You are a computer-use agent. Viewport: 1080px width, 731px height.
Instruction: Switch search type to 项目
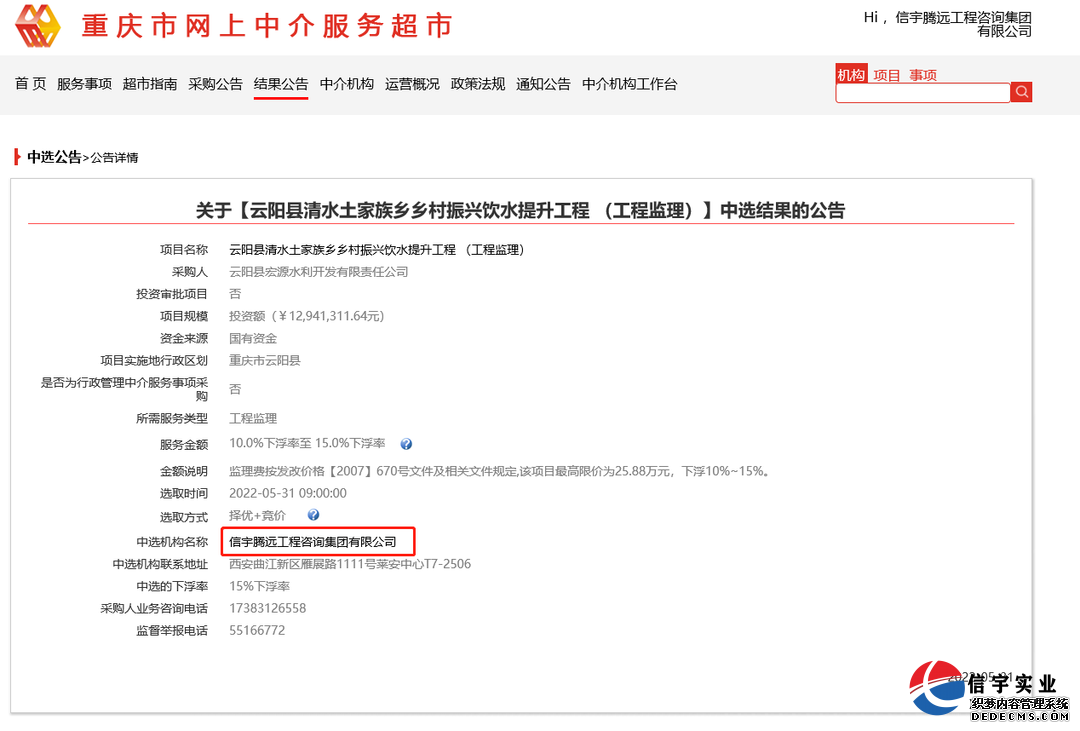(888, 74)
